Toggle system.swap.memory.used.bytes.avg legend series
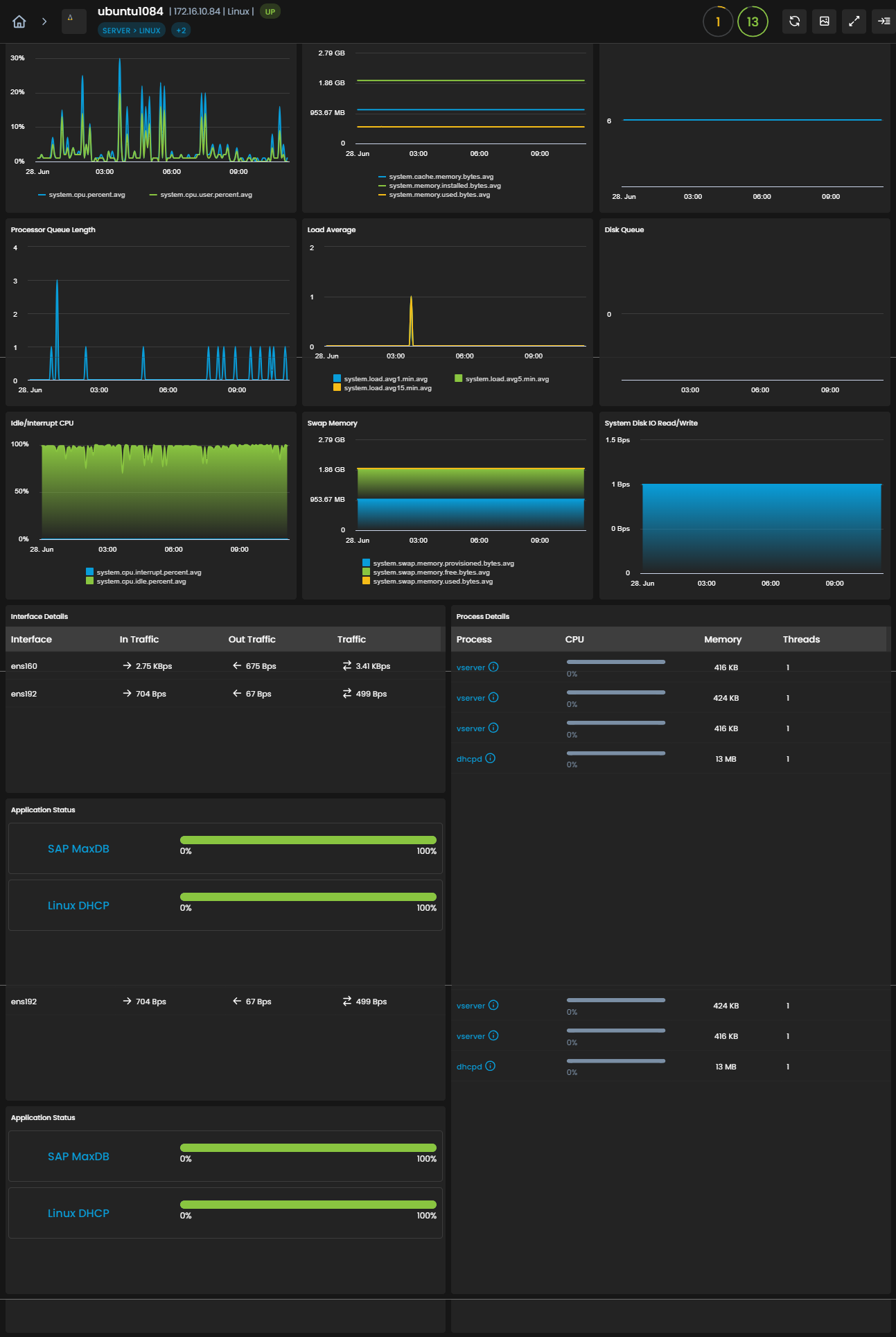896x1337 pixels. point(428,581)
